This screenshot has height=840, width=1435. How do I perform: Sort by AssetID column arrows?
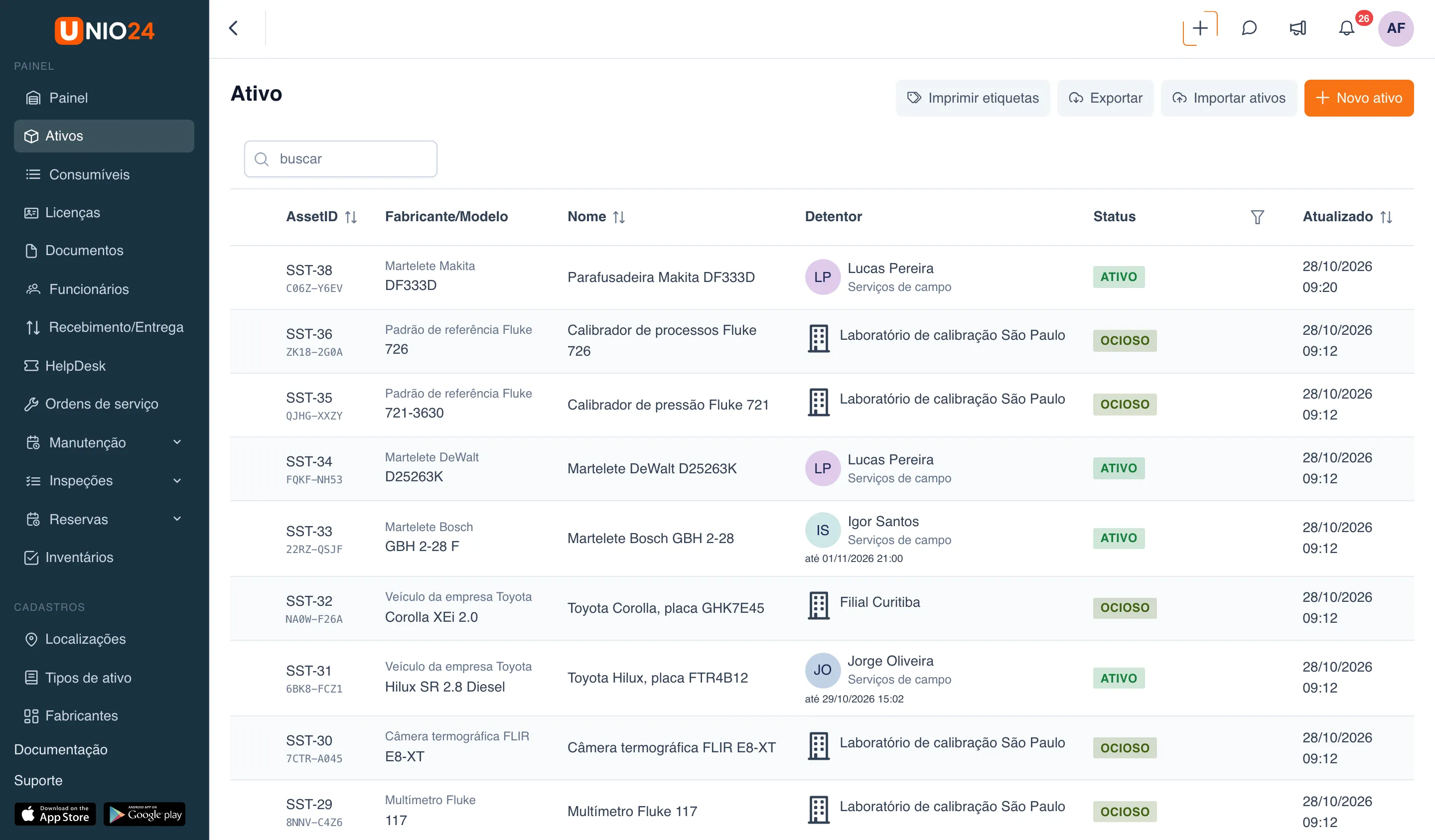(351, 217)
